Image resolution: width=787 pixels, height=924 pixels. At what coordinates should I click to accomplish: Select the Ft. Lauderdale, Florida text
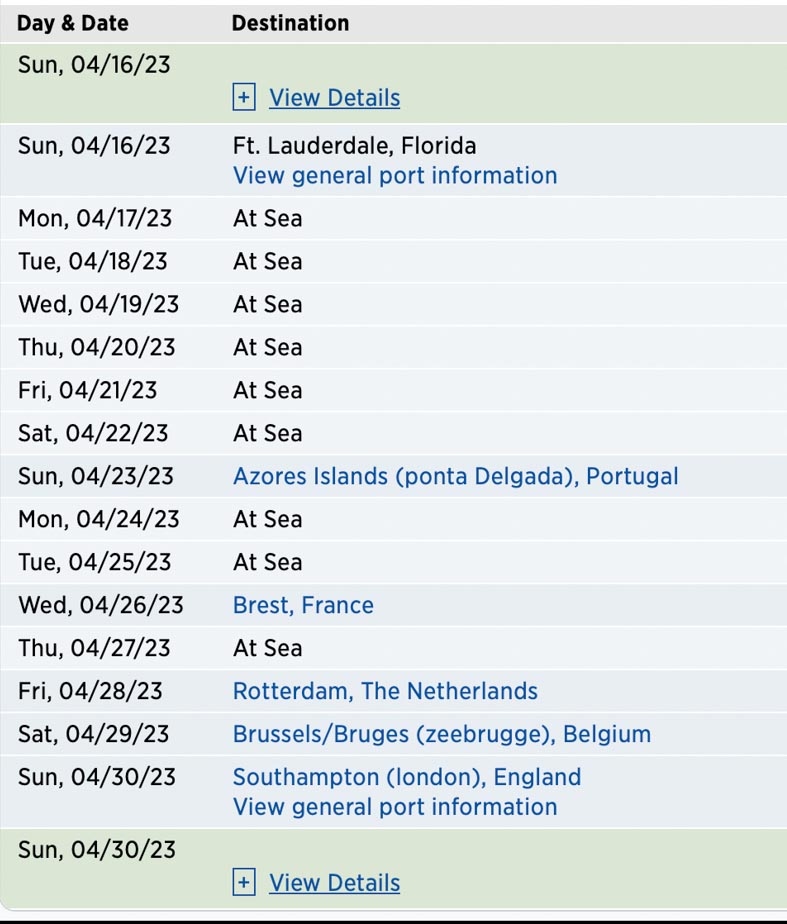tap(355, 146)
